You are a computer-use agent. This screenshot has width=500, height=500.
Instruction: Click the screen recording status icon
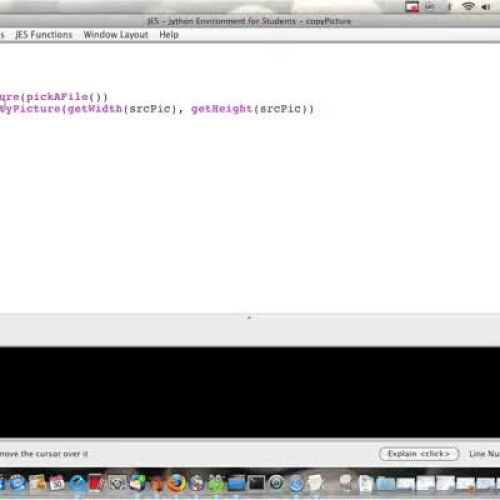(412, 7)
